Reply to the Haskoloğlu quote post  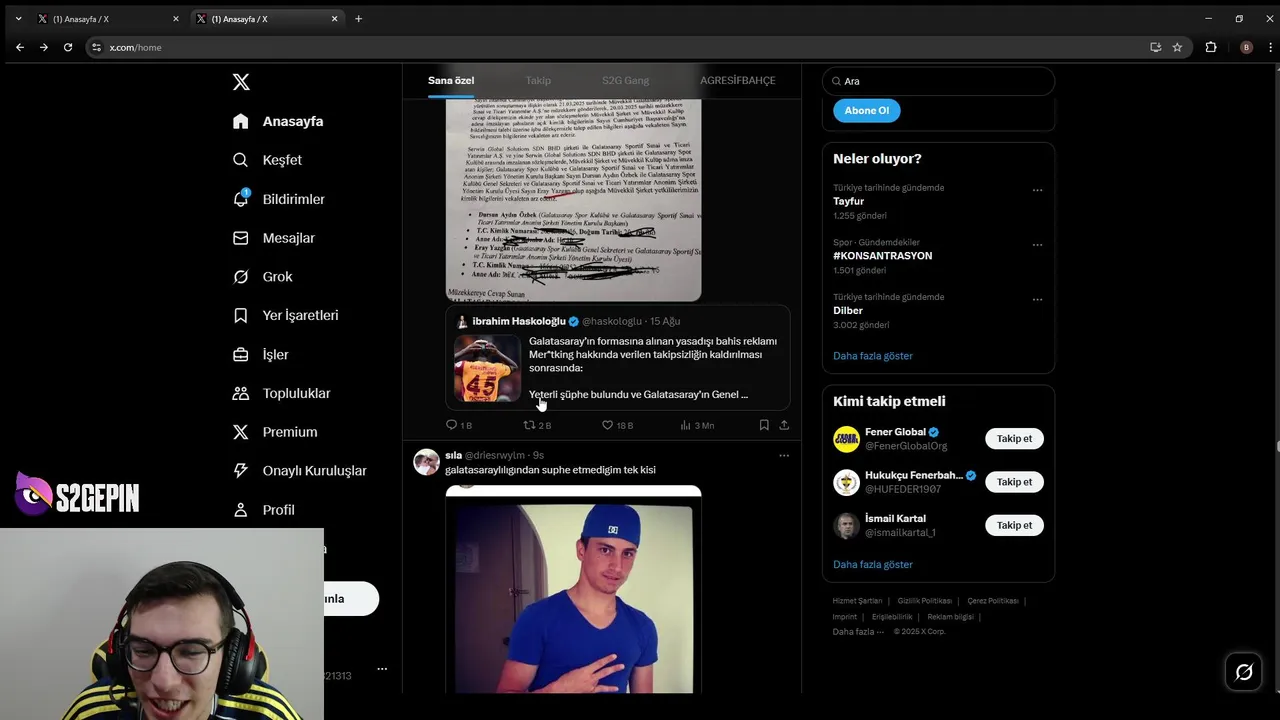tap(458, 425)
